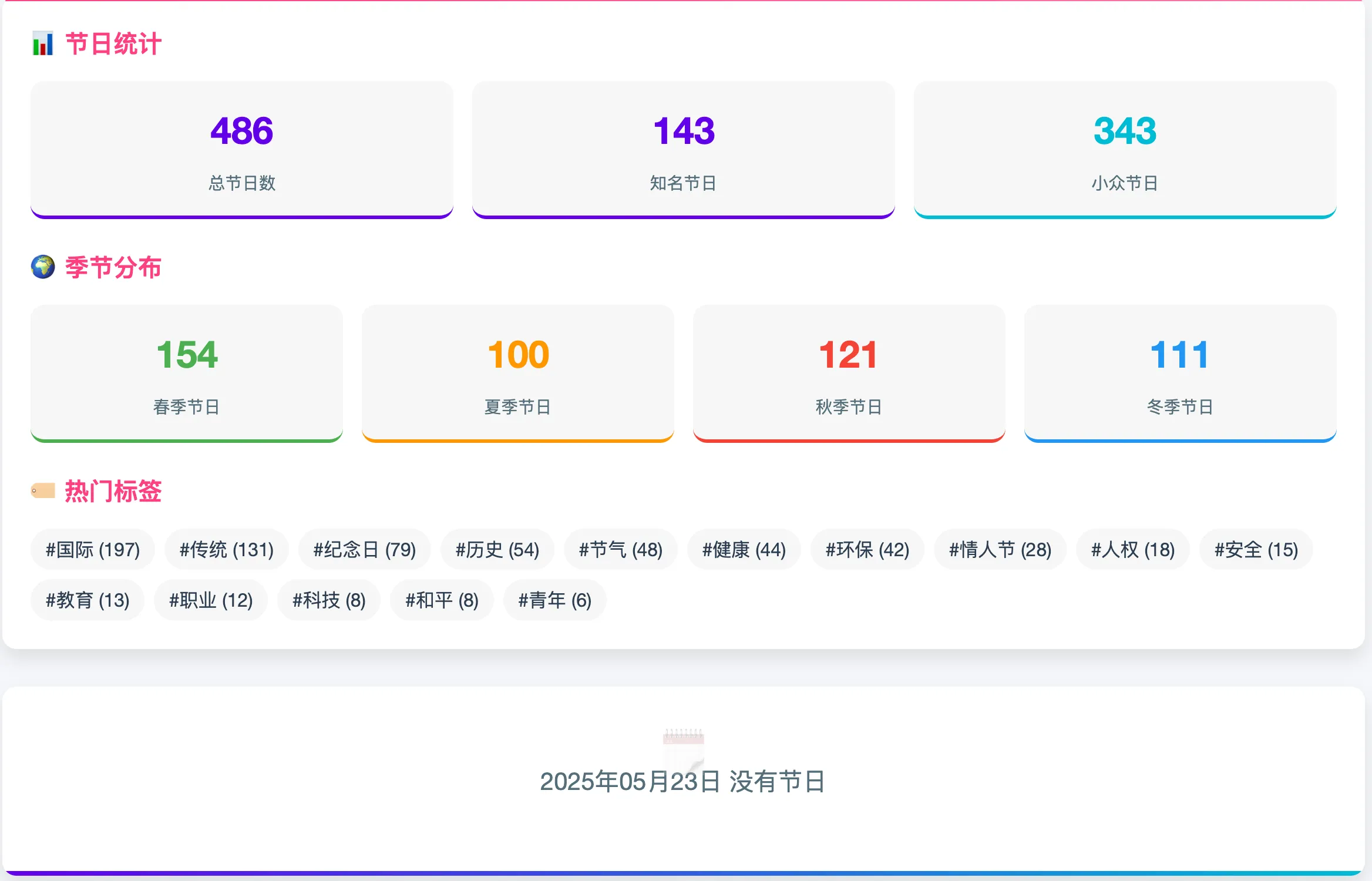
Task: Select the #传统 (131) tag
Action: coord(227,550)
